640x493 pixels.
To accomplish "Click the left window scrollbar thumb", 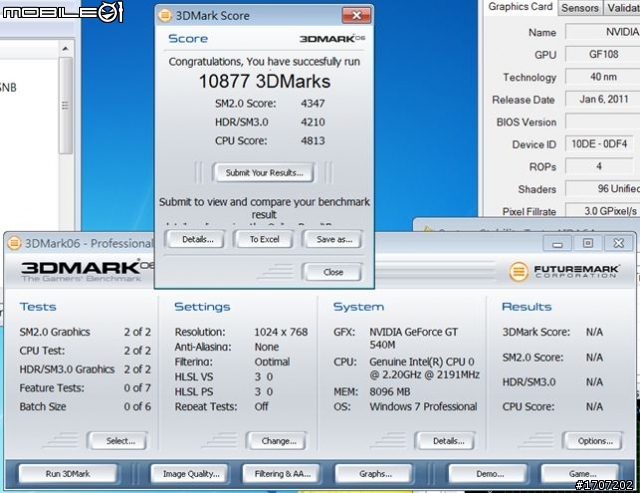I will tap(65, 105).
